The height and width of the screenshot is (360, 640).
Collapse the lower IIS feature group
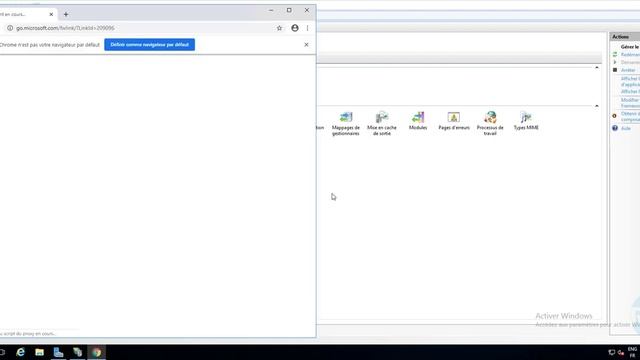pyautogui.click(x=596, y=106)
